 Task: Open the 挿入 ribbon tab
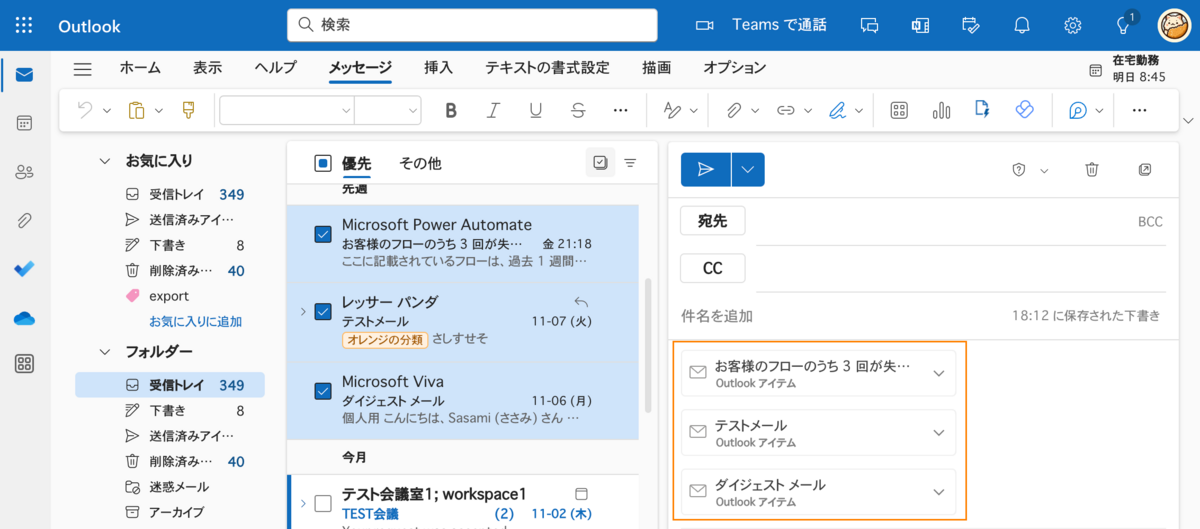click(x=438, y=68)
